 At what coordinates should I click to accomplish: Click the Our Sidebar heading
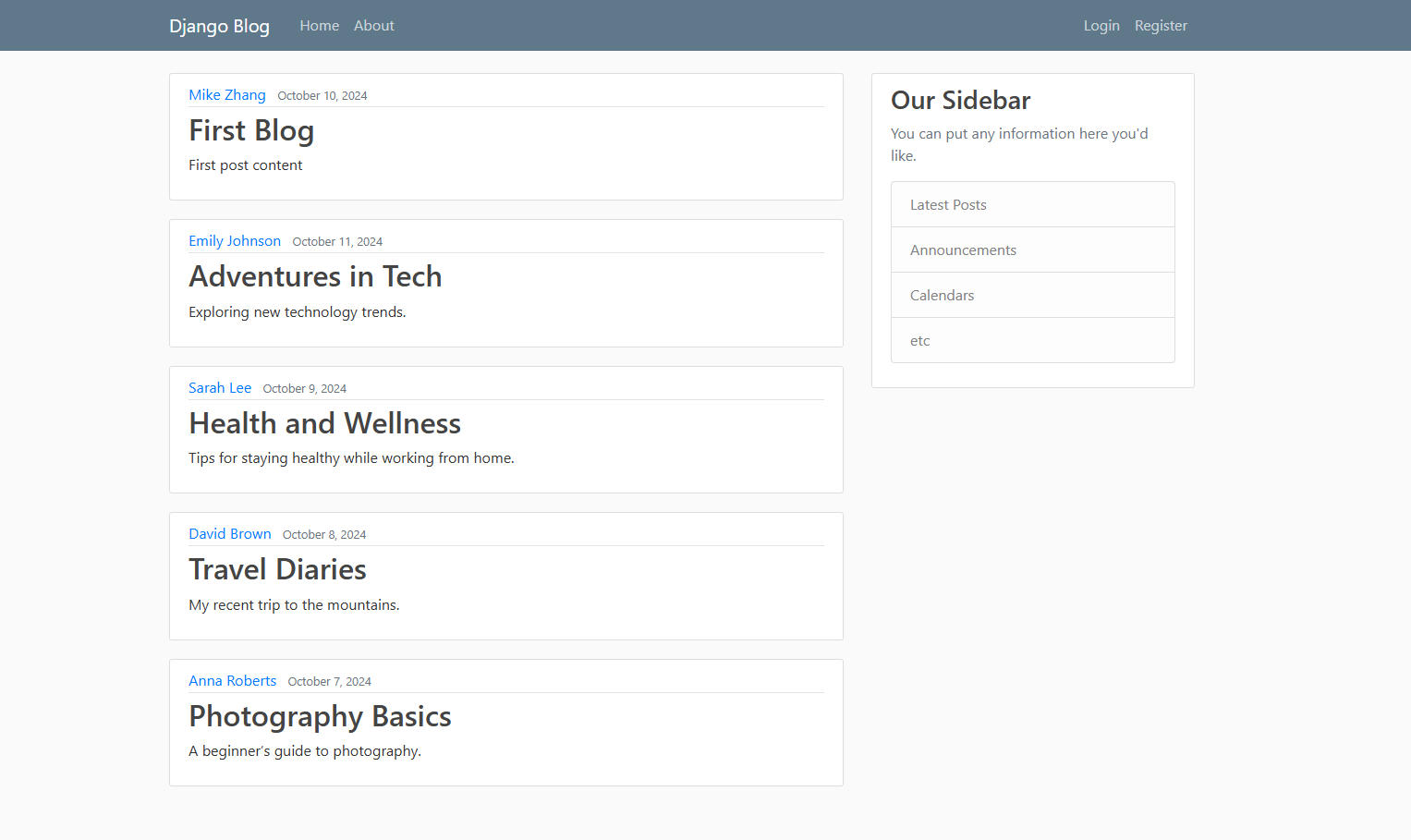[960, 100]
